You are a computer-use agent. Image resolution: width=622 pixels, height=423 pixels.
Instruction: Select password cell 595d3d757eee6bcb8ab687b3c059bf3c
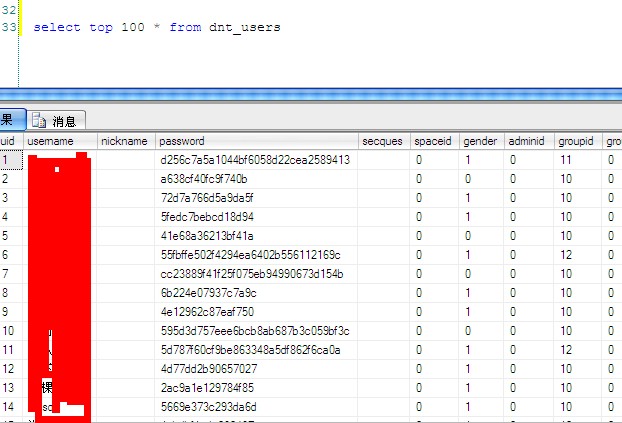(257, 331)
